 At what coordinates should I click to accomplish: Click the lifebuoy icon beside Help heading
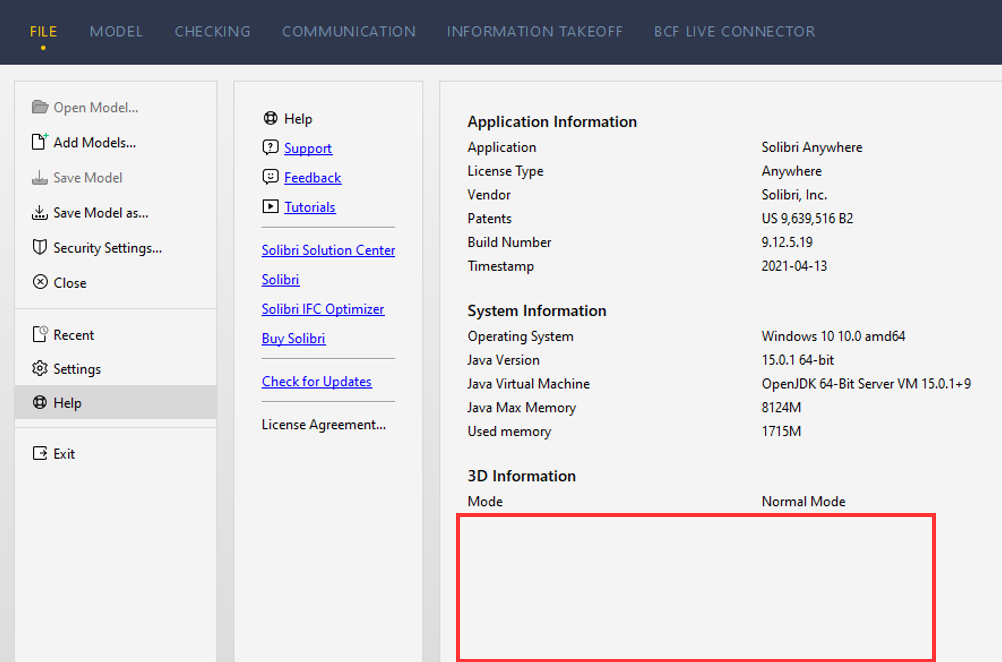click(270, 118)
